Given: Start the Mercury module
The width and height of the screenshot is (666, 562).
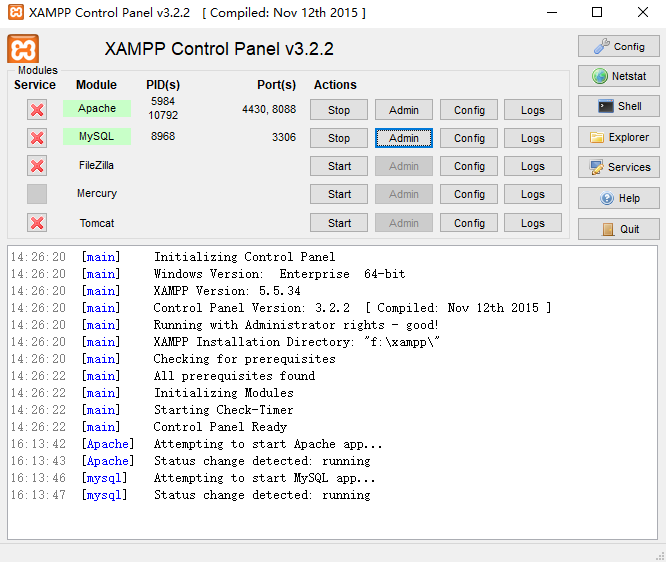Looking at the screenshot, I should pos(339,194).
